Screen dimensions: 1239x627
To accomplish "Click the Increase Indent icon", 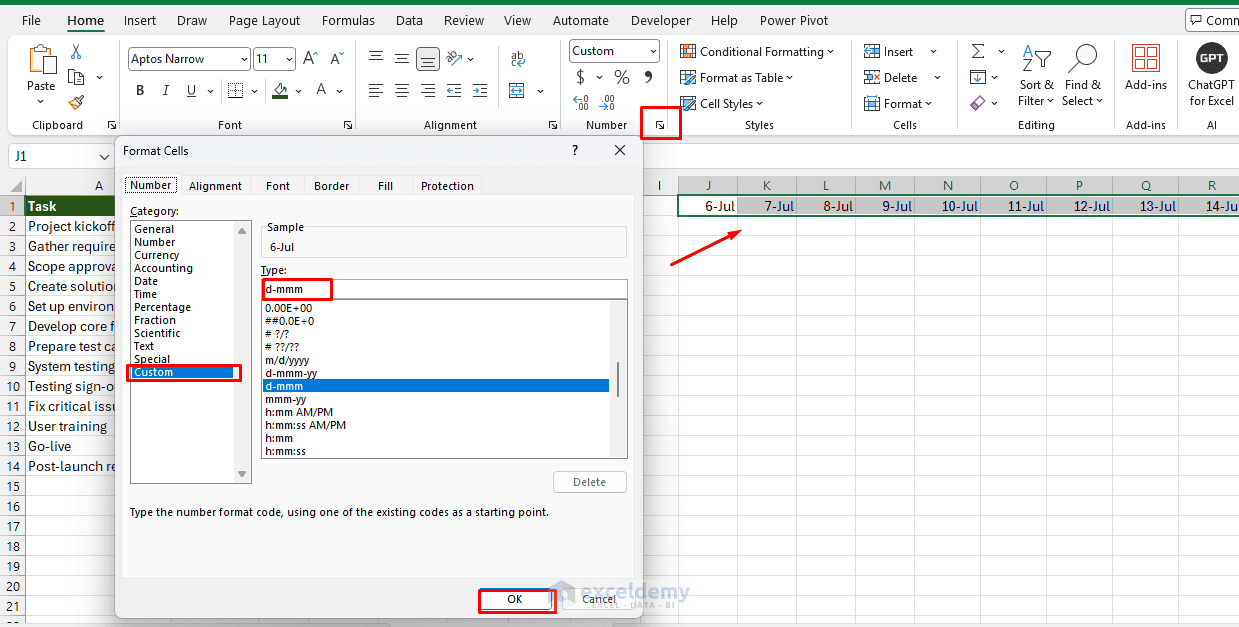I will [480, 90].
